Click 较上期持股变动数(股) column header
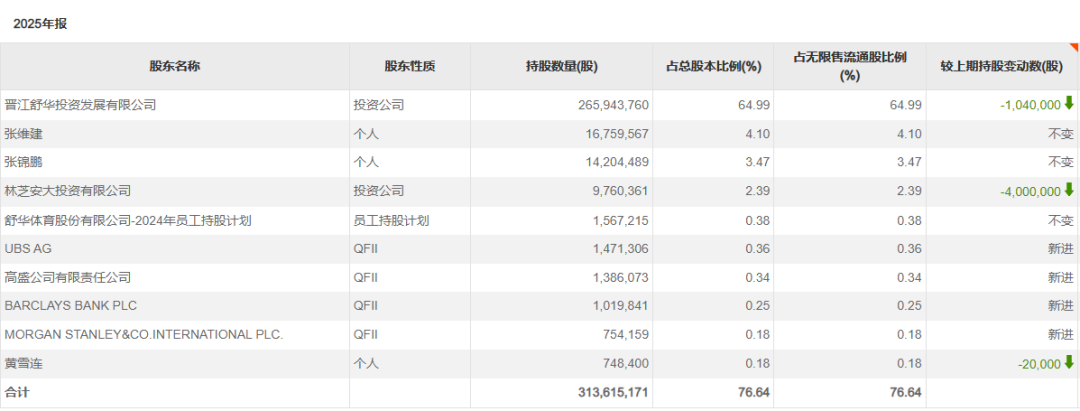 [x=1001, y=67]
